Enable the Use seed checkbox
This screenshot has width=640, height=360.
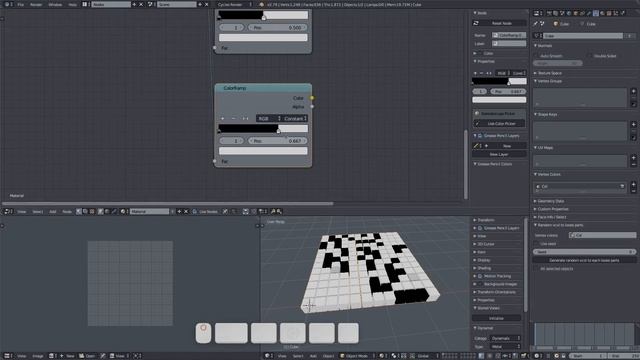point(536,244)
